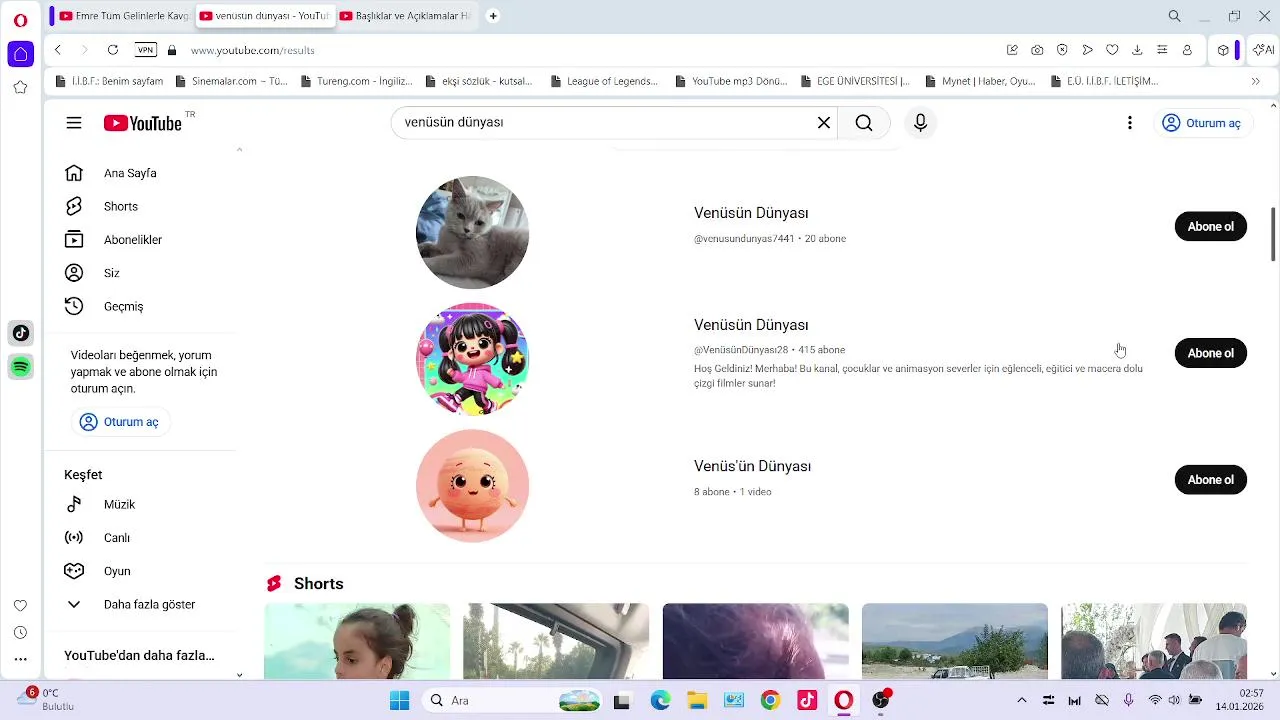Open Microsoft Edge from taskbar
1280x720 pixels.
click(x=660, y=701)
